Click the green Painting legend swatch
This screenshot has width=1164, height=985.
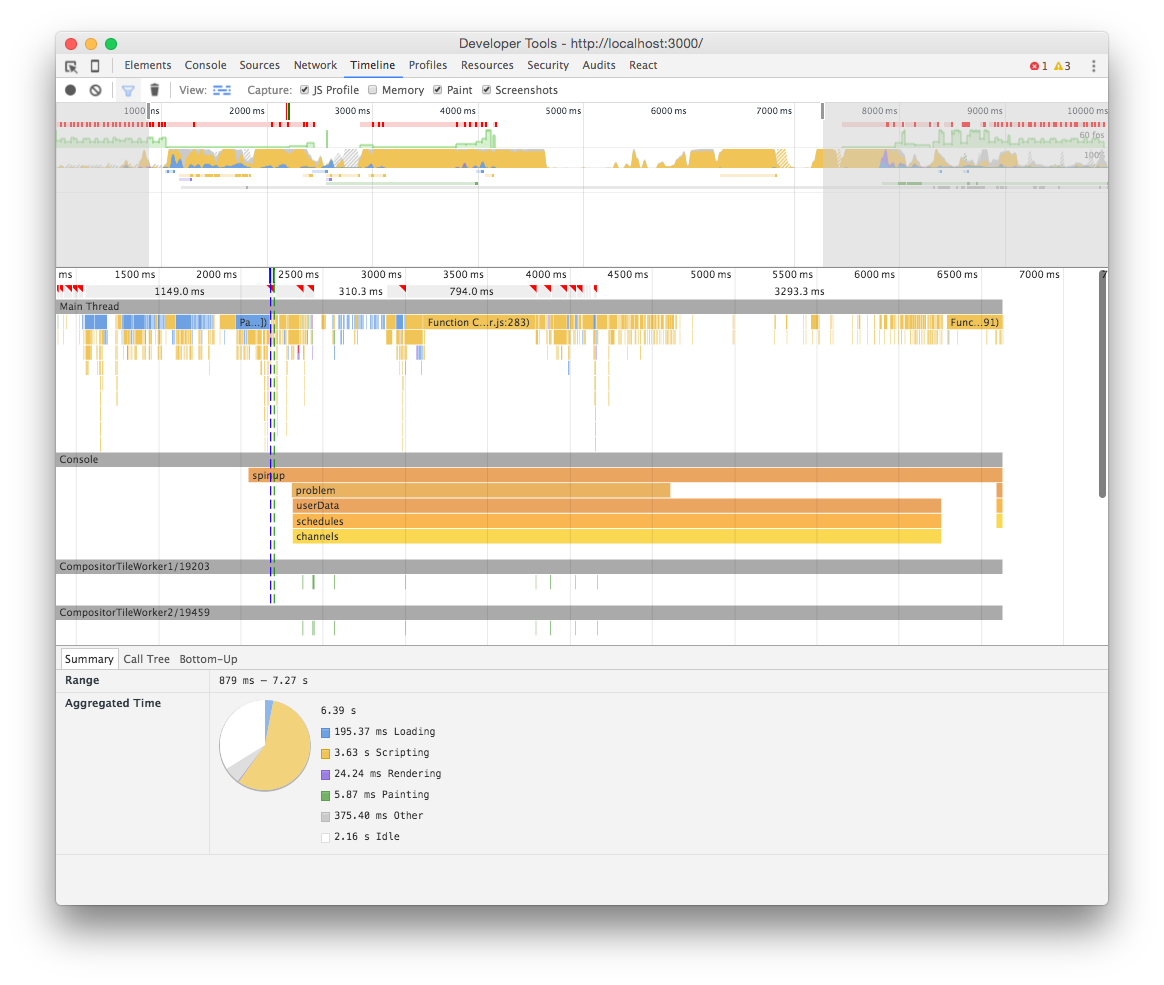point(325,796)
